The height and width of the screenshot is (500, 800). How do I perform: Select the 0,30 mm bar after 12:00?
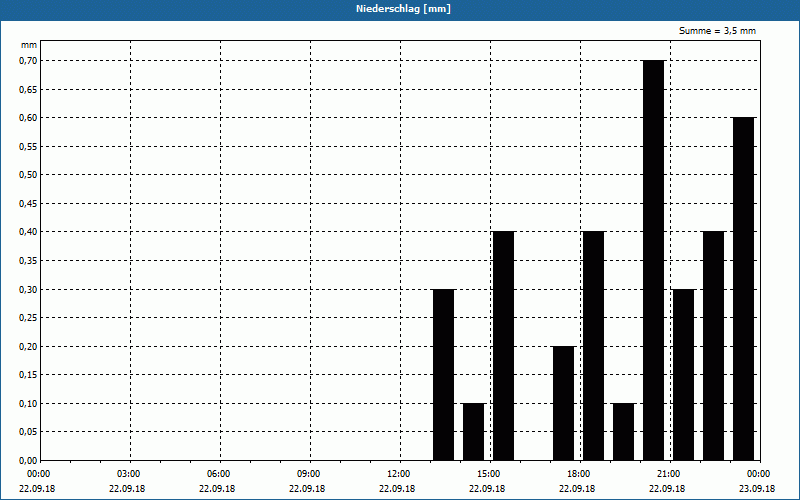[443, 374]
